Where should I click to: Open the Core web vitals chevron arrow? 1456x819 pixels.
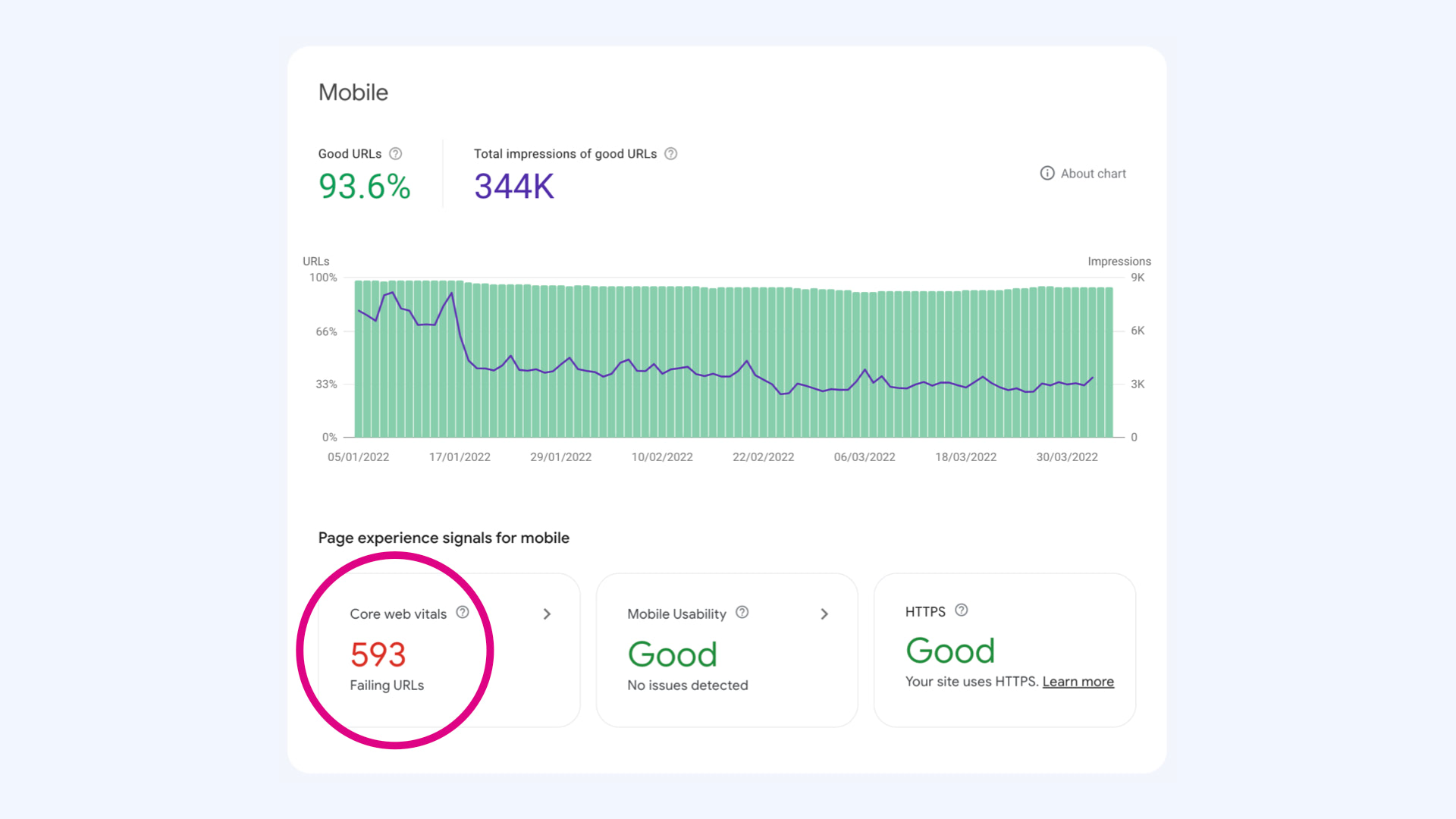546,614
